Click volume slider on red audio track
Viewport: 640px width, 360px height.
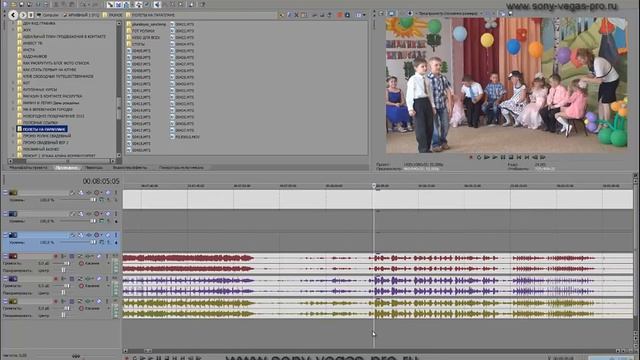pos(67,263)
